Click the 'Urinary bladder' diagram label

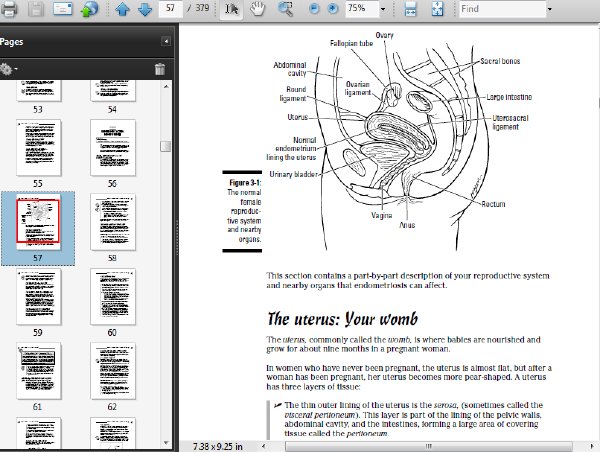tap(293, 174)
